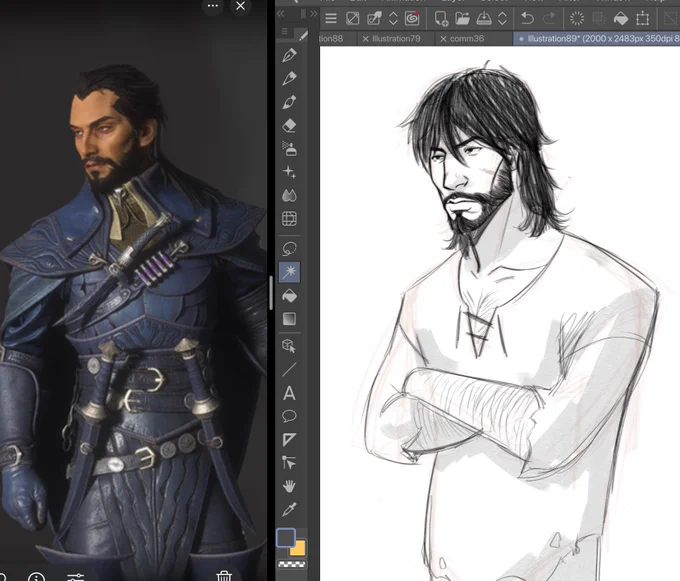Select the straight Line figure tool
The width and height of the screenshot is (680, 581).
pyautogui.click(x=289, y=369)
